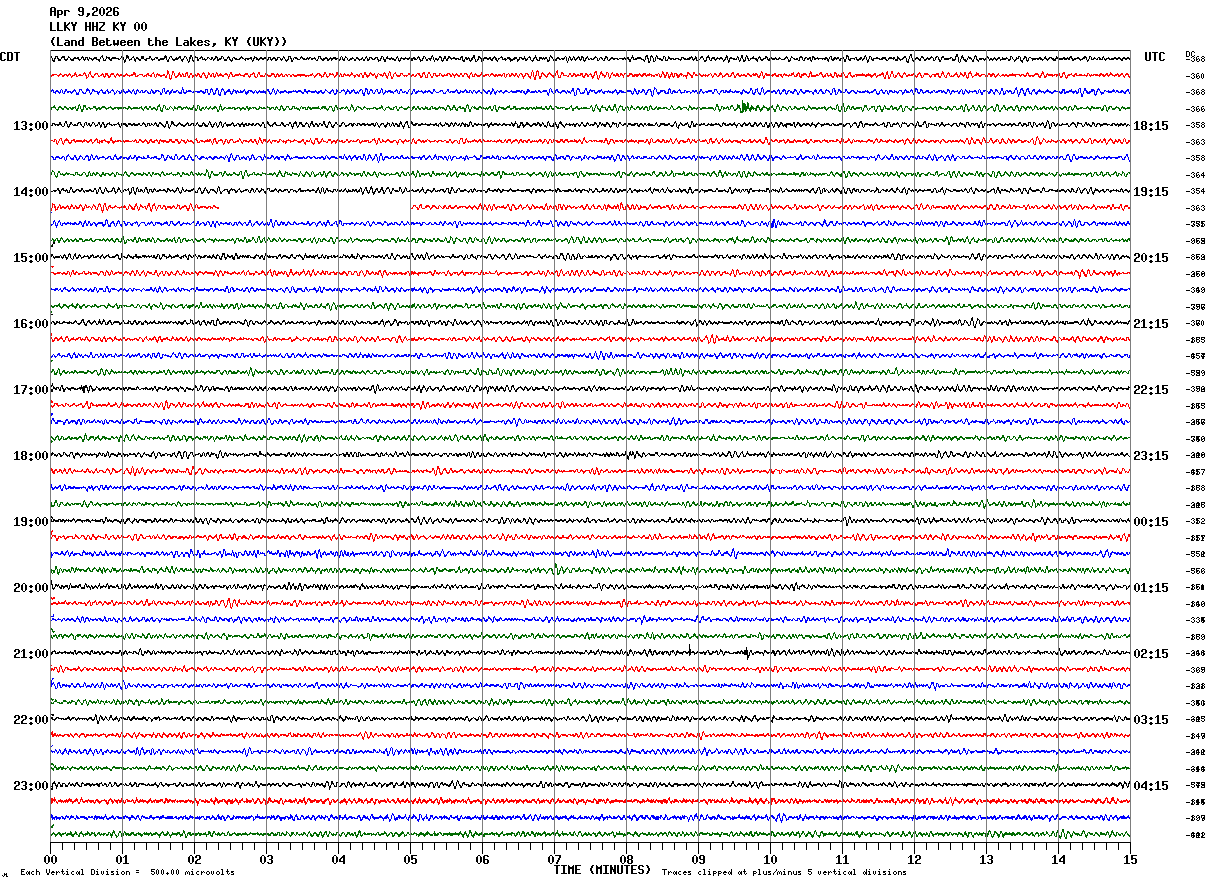Select the 23:00 CDT time label
1210x886 pixels.
click(31, 786)
